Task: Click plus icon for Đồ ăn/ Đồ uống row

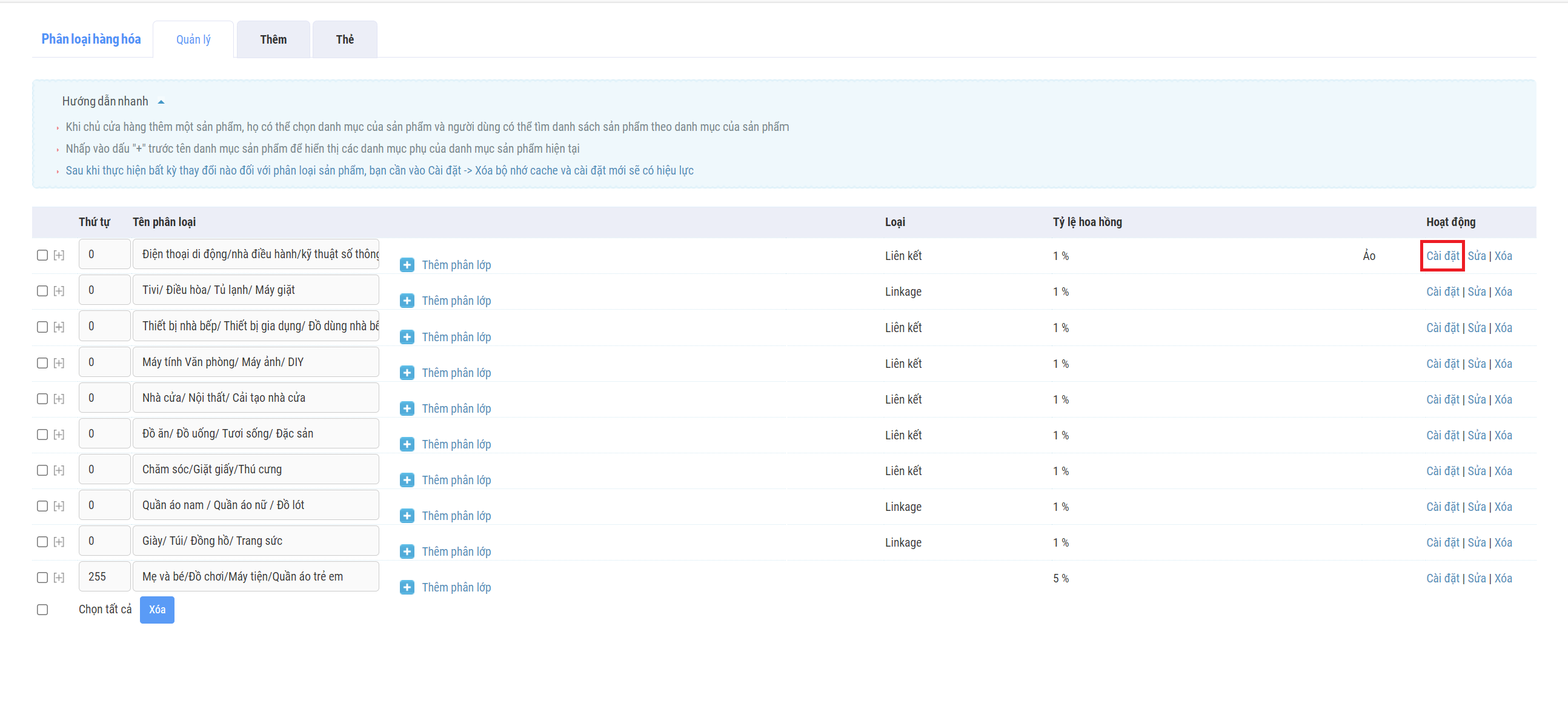Action: [407, 444]
